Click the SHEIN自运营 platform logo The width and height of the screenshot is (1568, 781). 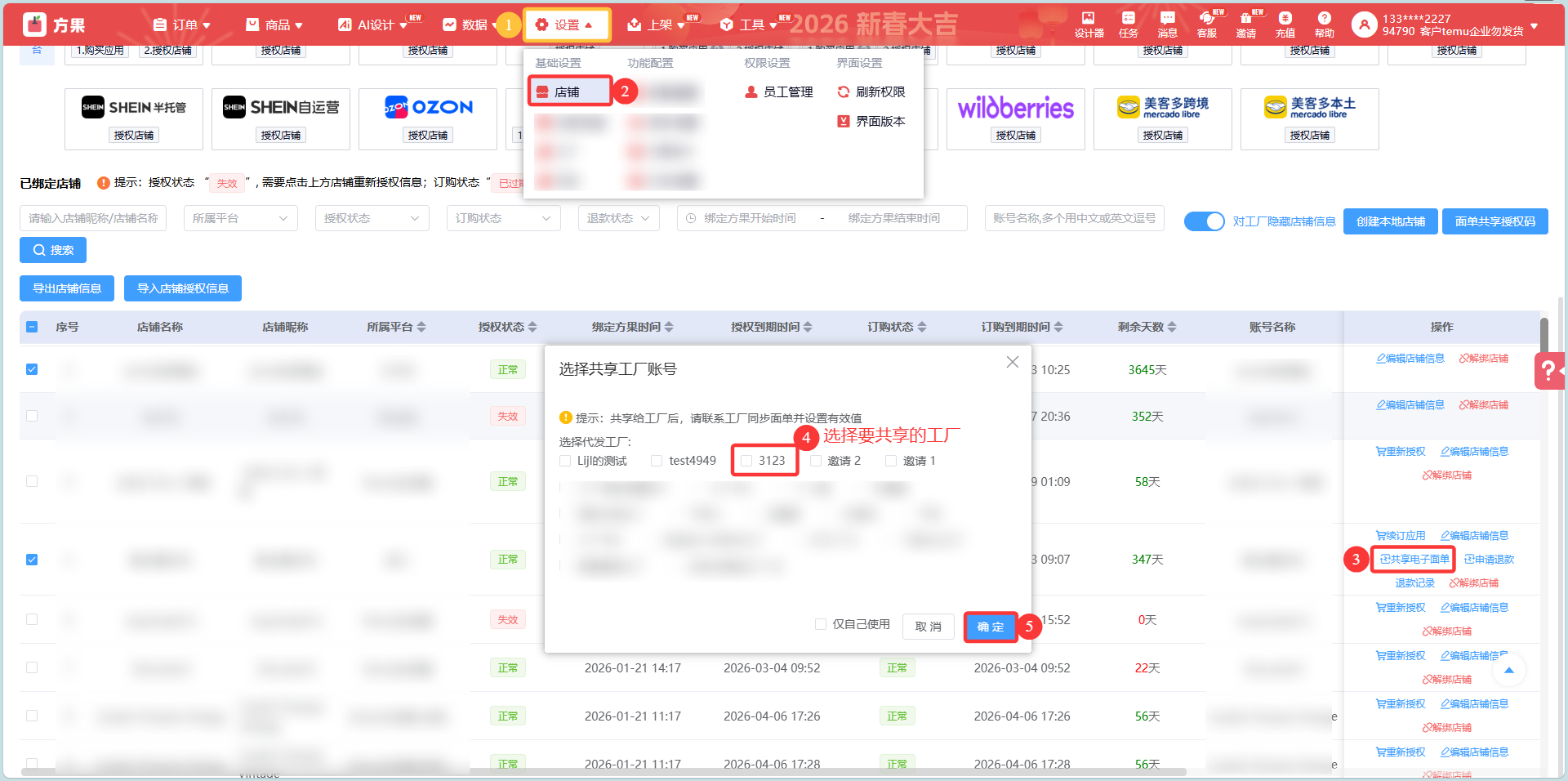[281, 107]
